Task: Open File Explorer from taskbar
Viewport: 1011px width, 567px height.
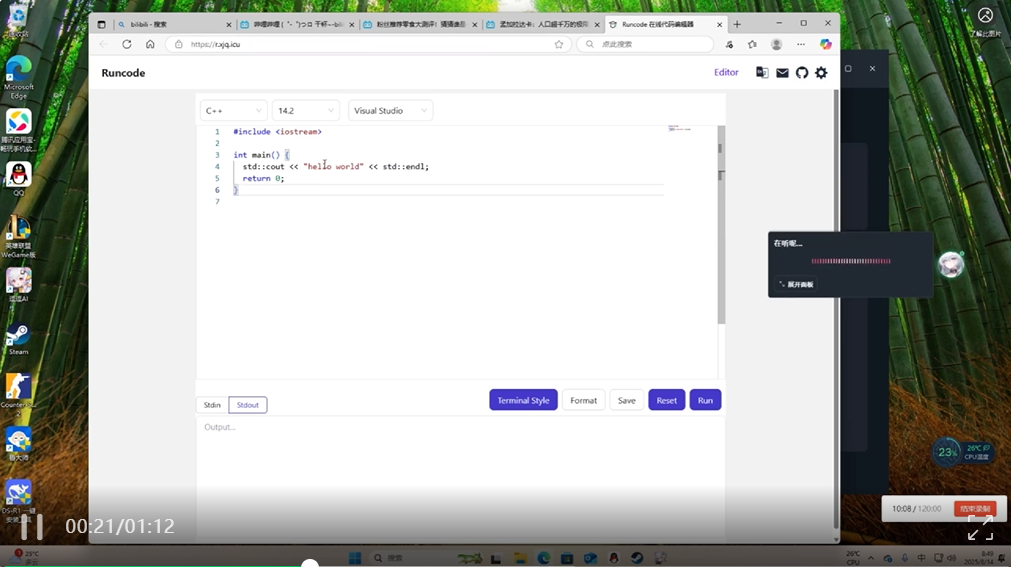Action: click(x=520, y=558)
